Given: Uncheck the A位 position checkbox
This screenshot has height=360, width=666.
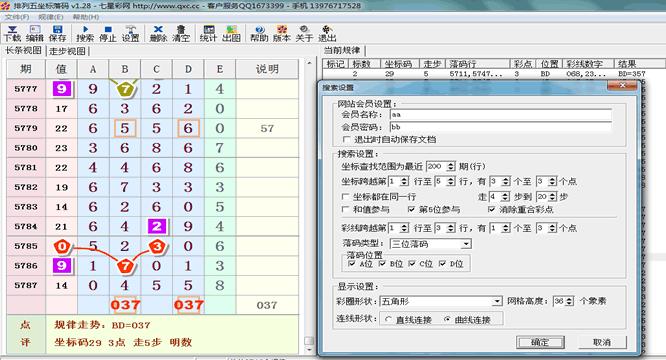Looking at the screenshot, I should (x=351, y=264).
